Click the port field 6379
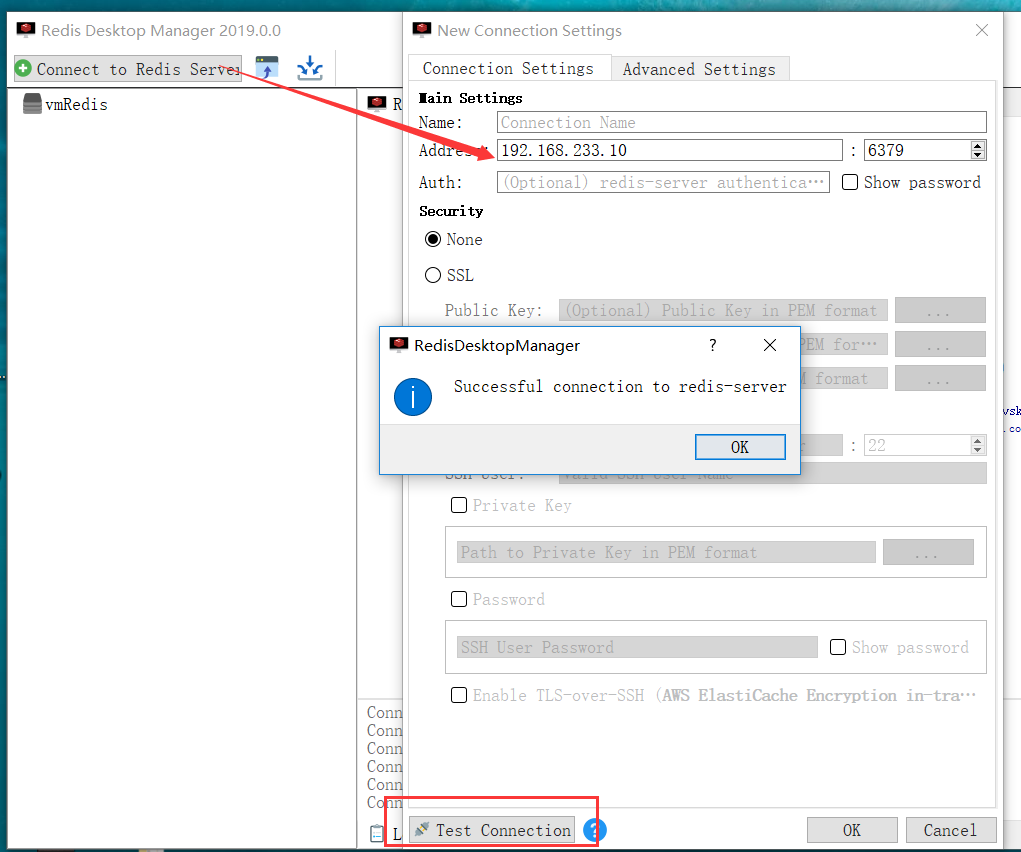This screenshot has height=852, width=1021. click(x=917, y=150)
